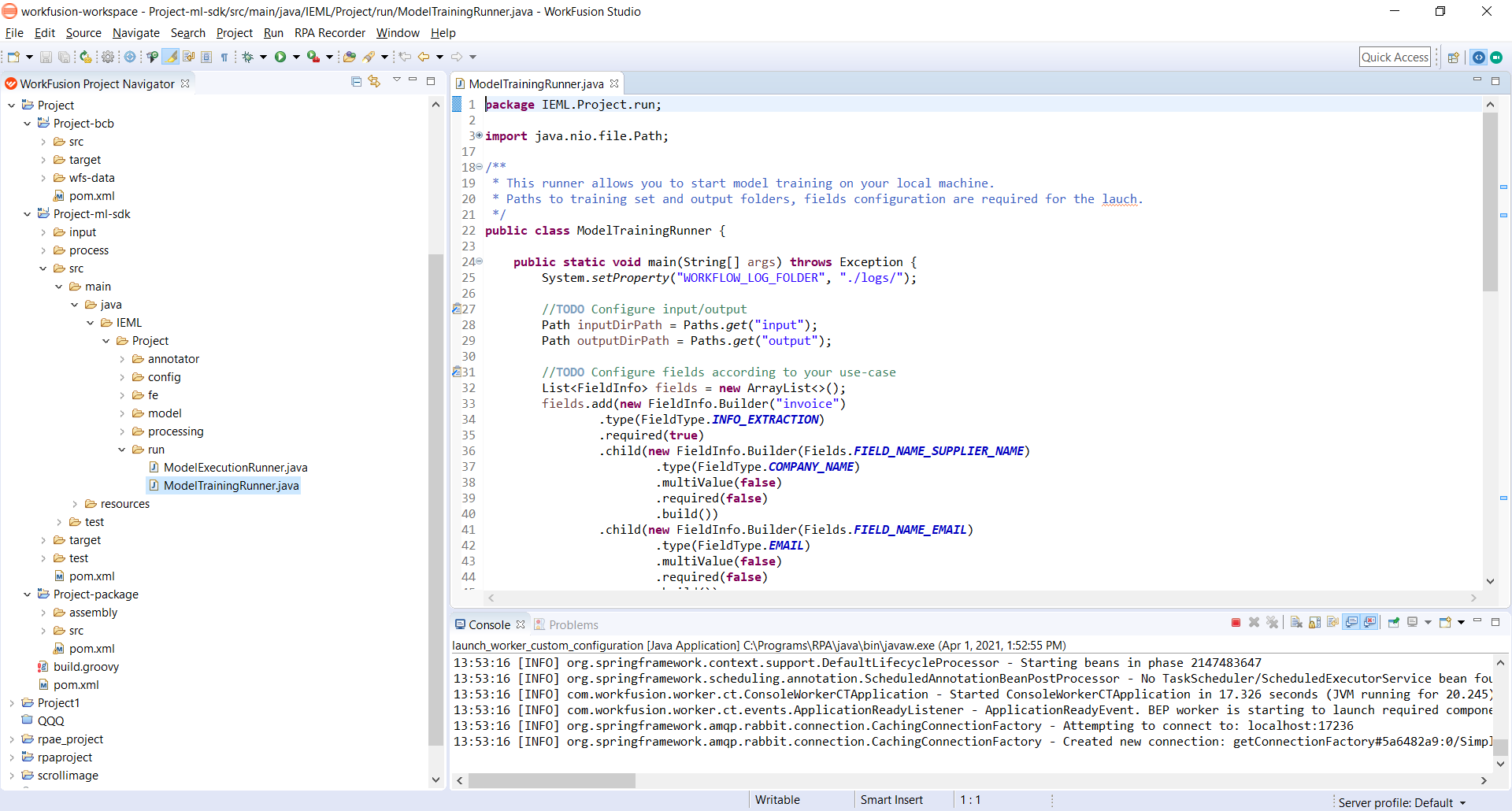Minimize the Project Navigator panel
Viewport: 1512px width, 811px height.
pos(413,80)
